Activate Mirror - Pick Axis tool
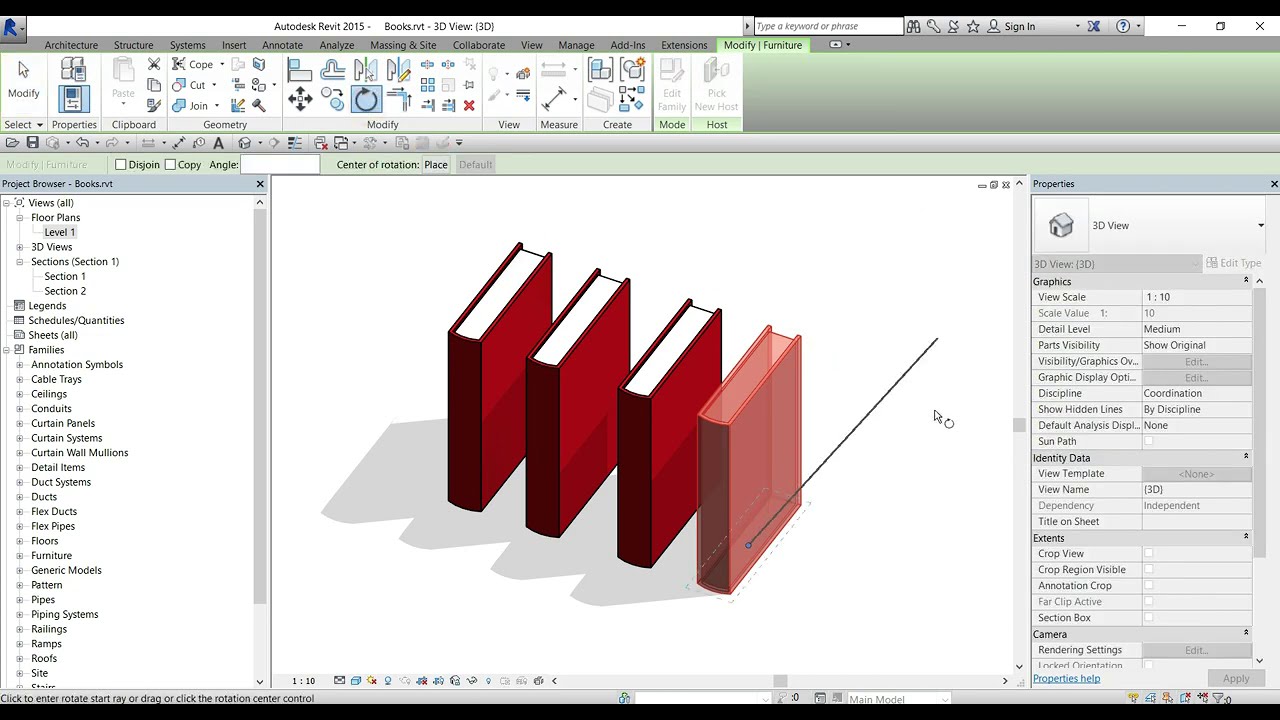Screen dimensions: 1280x720 (x=365, y=70)
